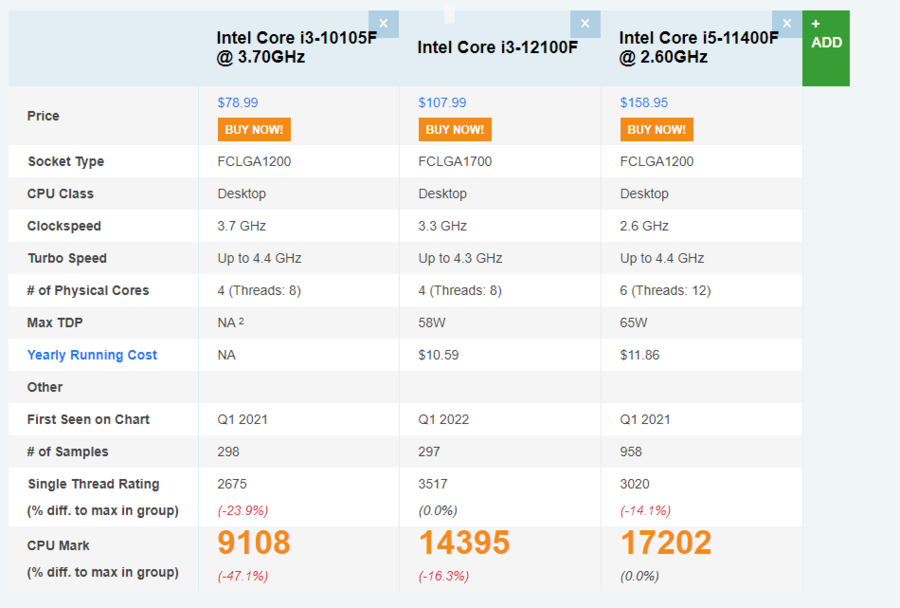Select the 17202 CPU Mark score
900x608 pixels.
pos(666,543)
